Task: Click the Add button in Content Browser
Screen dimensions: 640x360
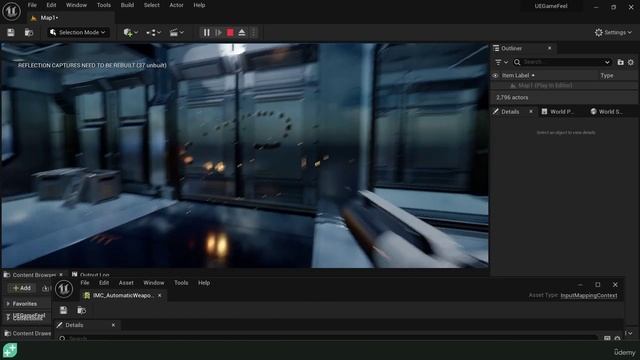Action: point(22,288)
